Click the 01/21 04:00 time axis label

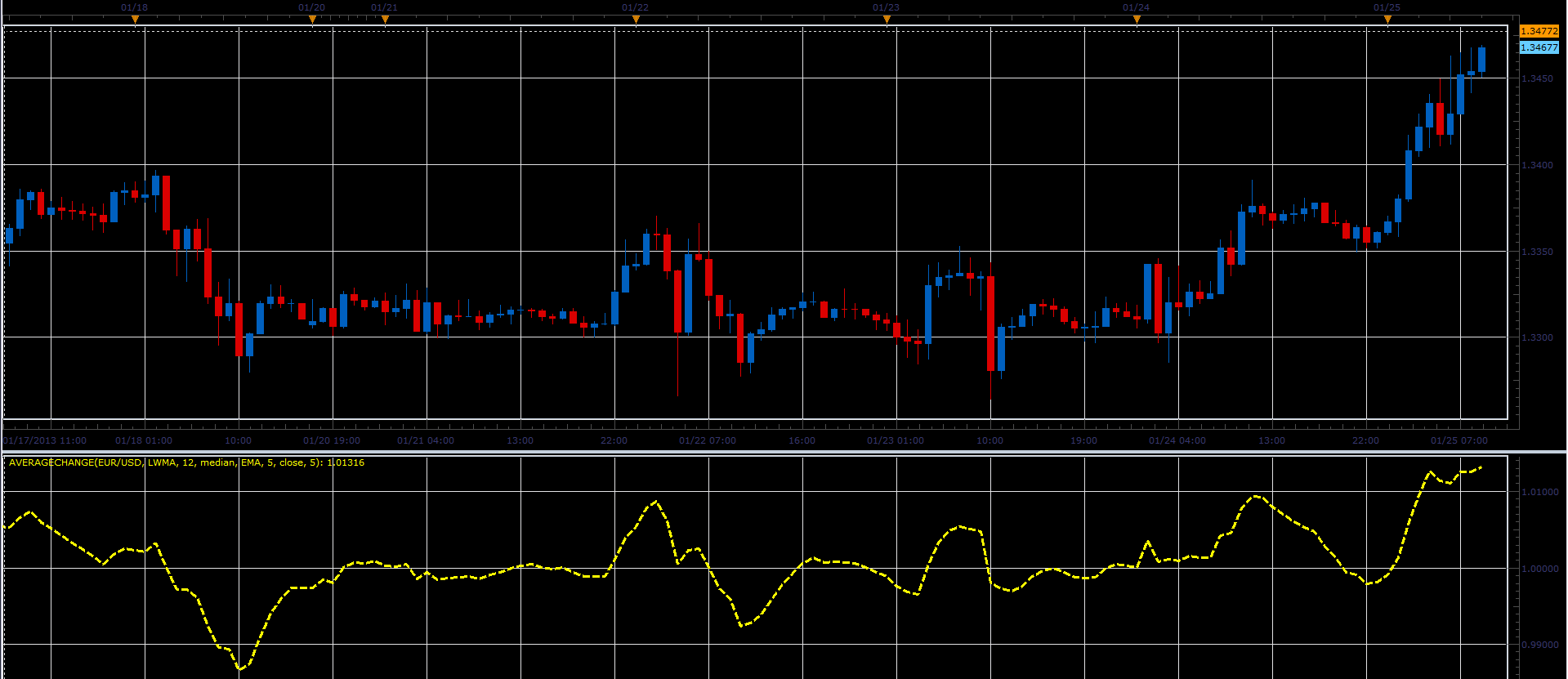426,440
